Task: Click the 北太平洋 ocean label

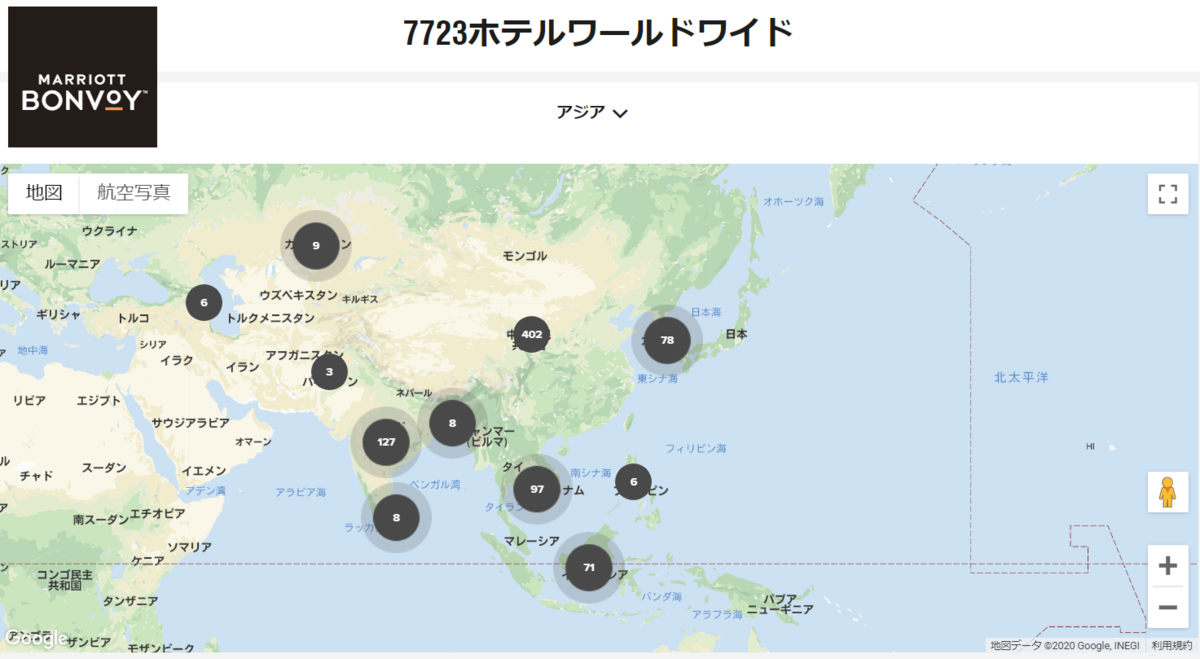Action: click(x=1021, y=377)
